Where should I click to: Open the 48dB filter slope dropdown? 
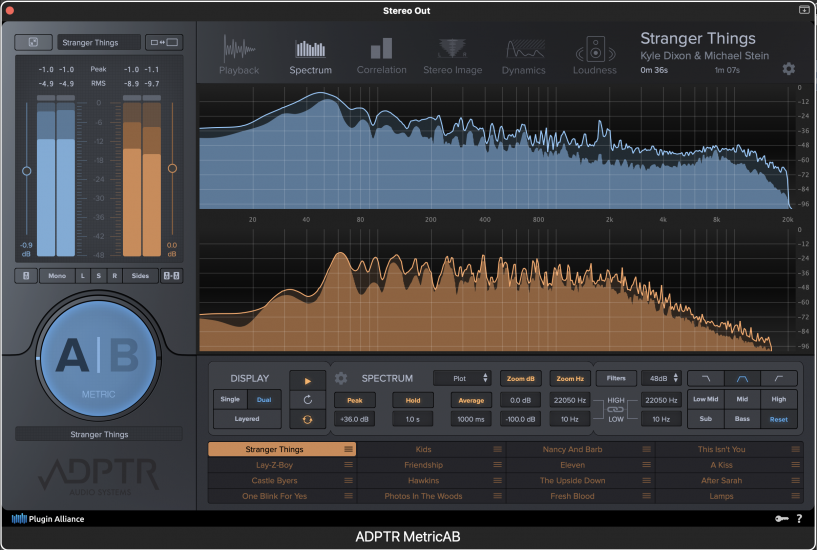[661, 379]
